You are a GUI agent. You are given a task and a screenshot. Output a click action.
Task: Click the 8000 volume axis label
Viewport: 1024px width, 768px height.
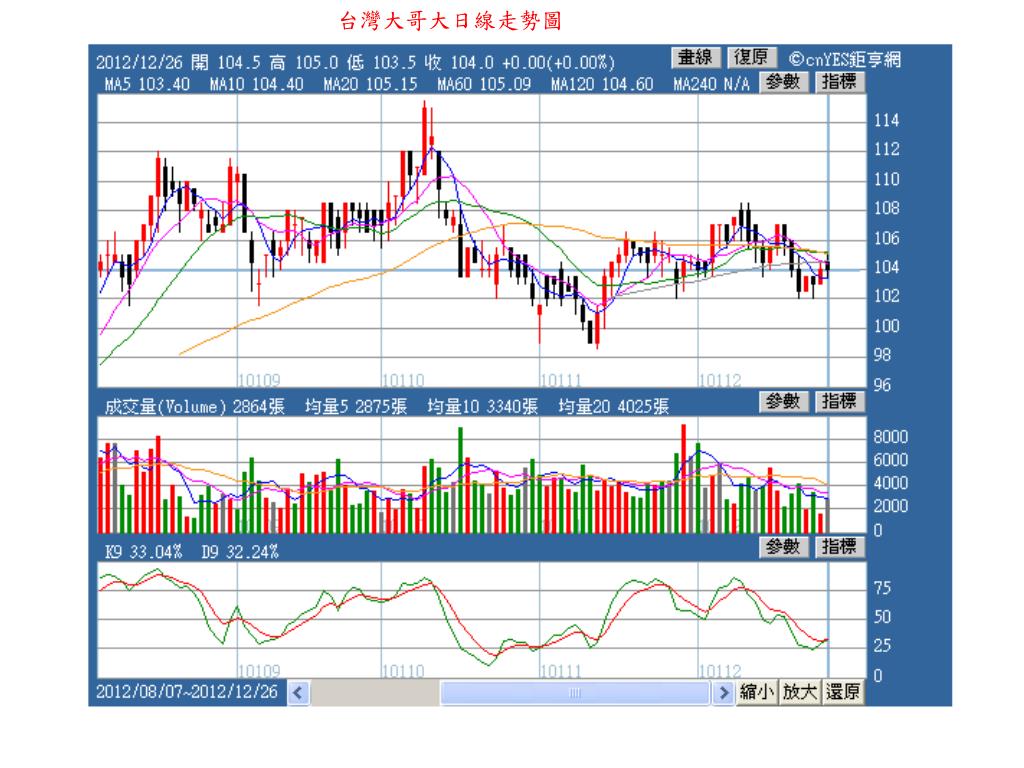tap(891, 437)
